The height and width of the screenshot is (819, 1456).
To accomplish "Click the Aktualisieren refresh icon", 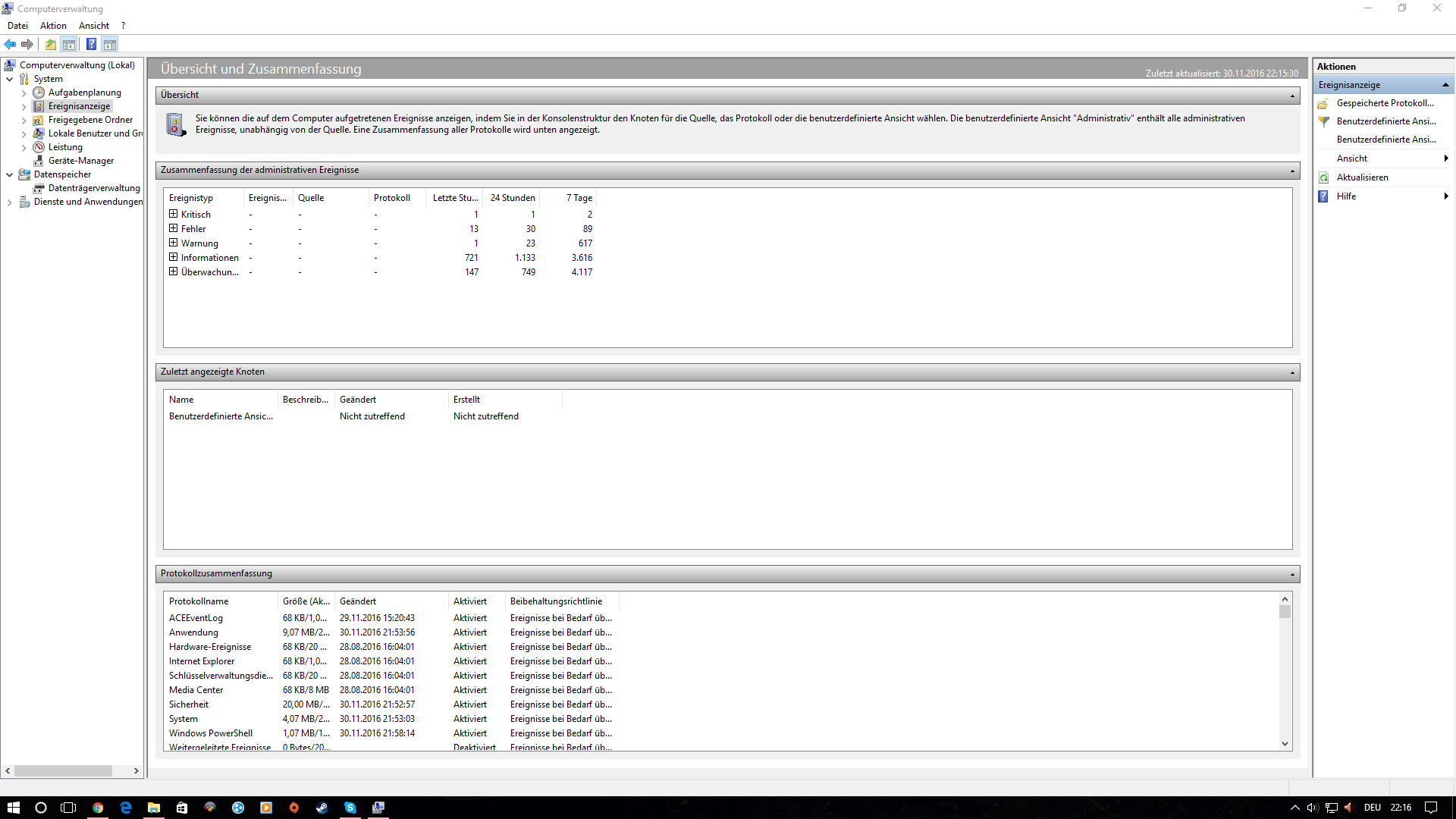I will [x=1324, y=177].
